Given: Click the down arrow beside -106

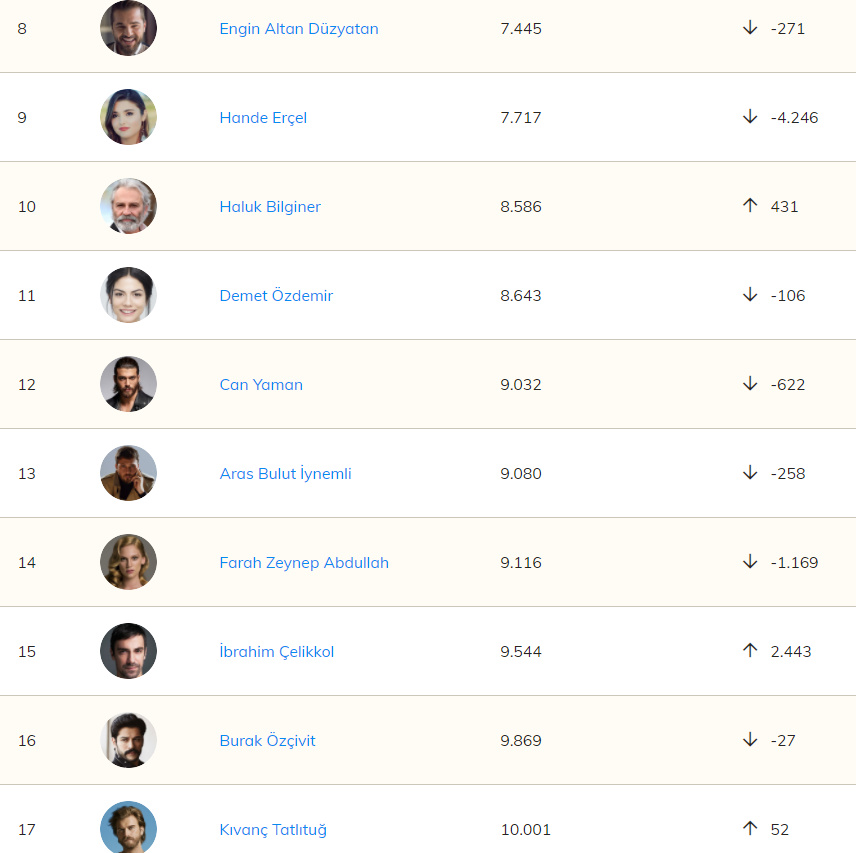Looking at the screenshot, I should pos(750,295).
